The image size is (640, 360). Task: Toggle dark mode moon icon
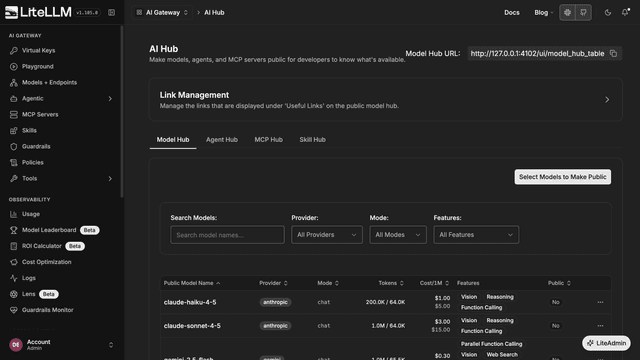(608, 13)
